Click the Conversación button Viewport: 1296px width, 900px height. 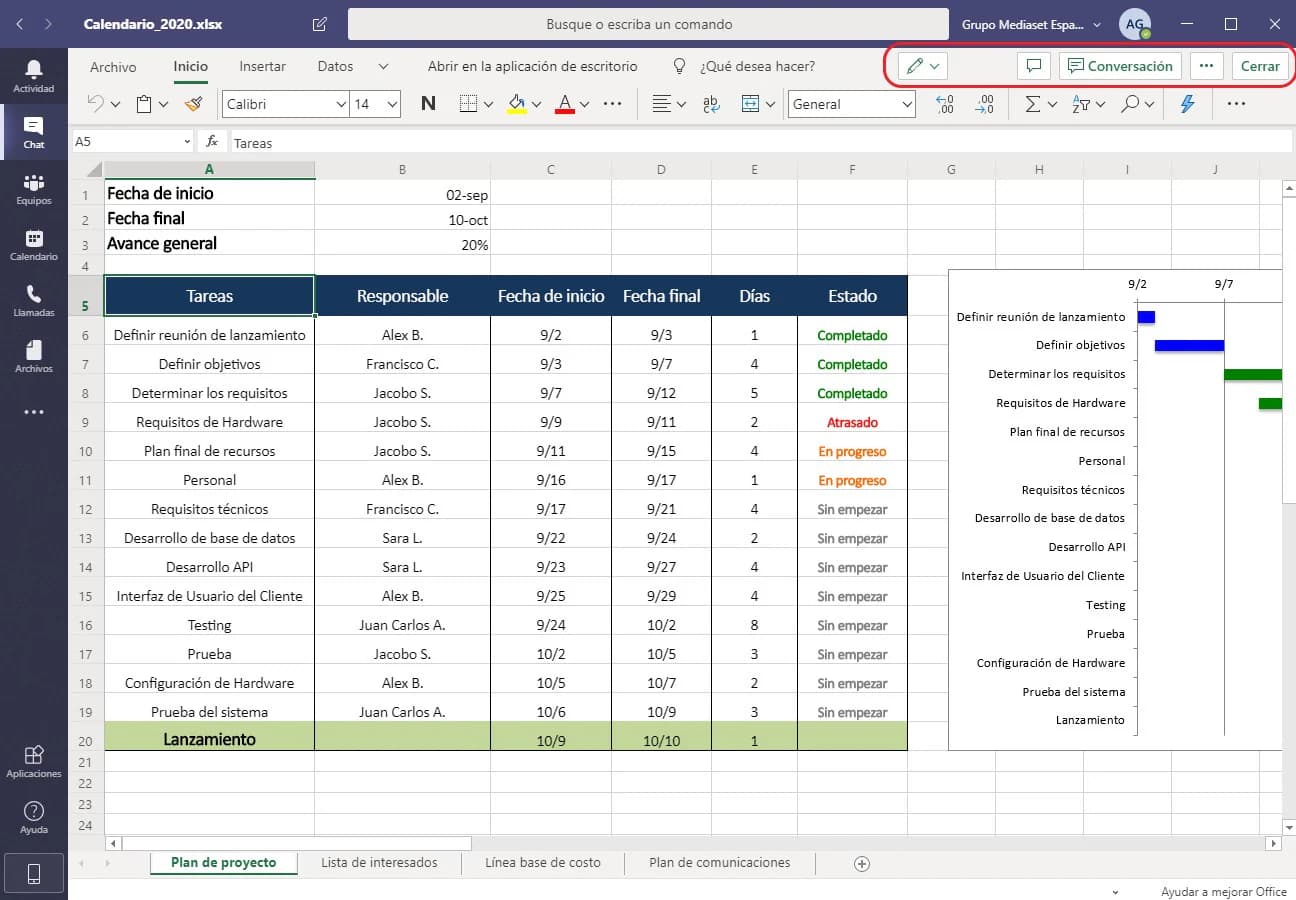(x=1120, y=66)
